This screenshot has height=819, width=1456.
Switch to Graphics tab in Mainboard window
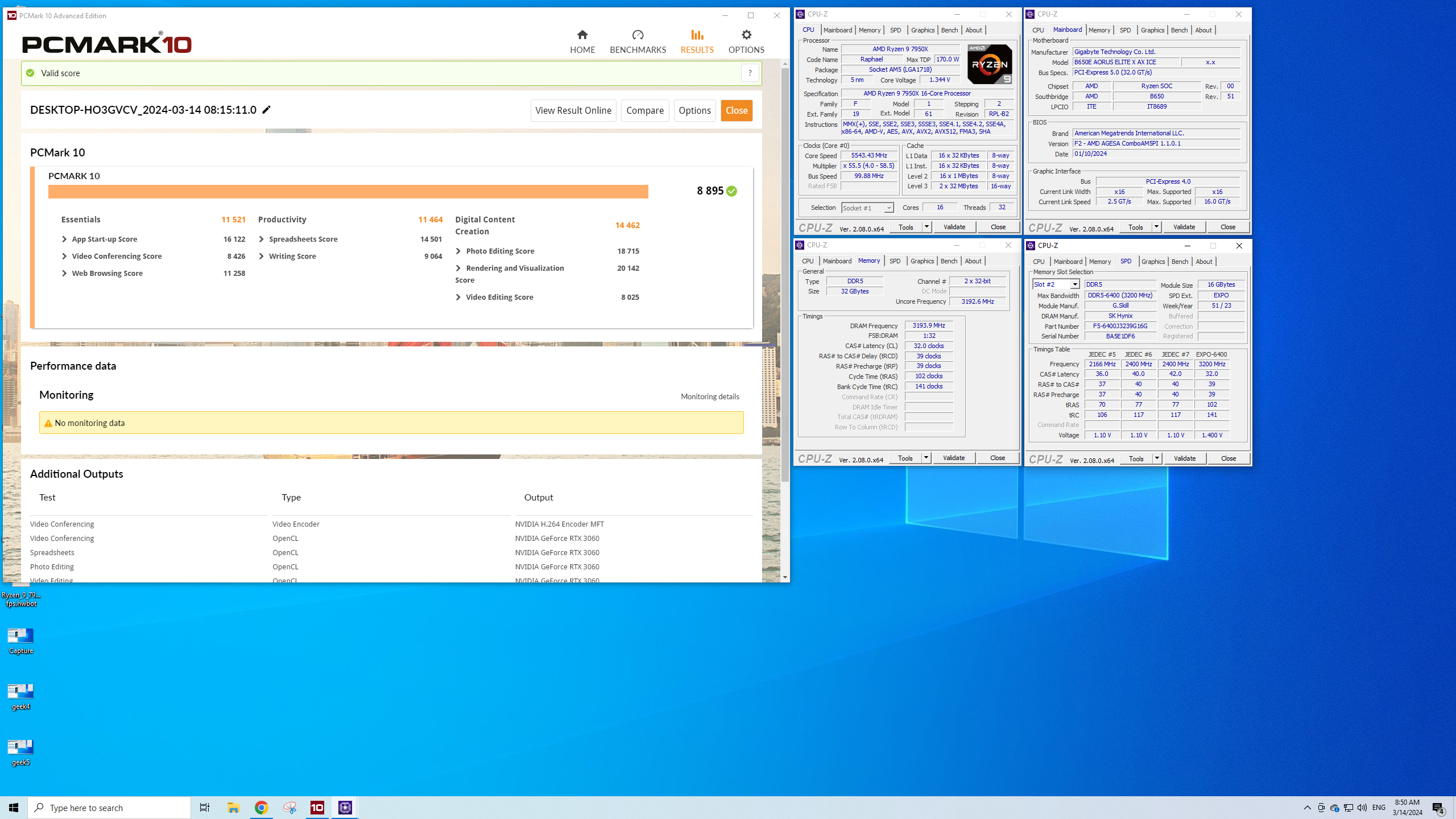pos(1152,30)
